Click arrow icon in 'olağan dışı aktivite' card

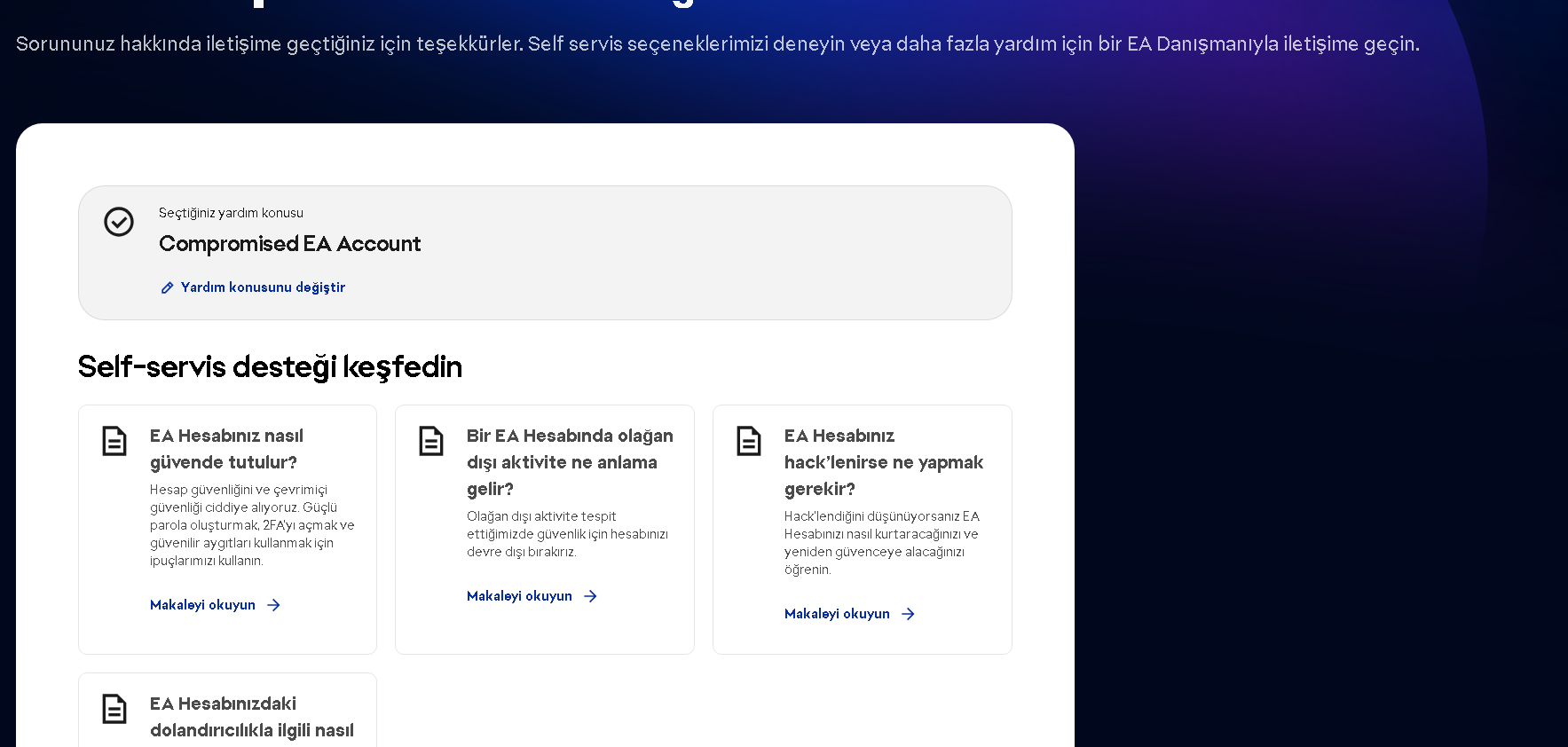tap(591, 596)
